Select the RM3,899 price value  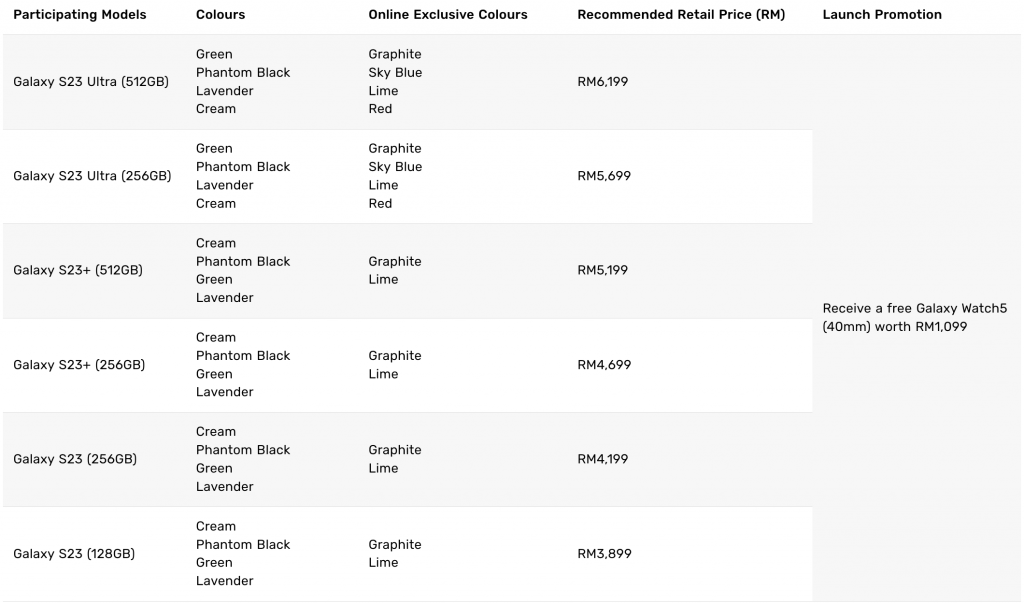click(x=604, y=554)
